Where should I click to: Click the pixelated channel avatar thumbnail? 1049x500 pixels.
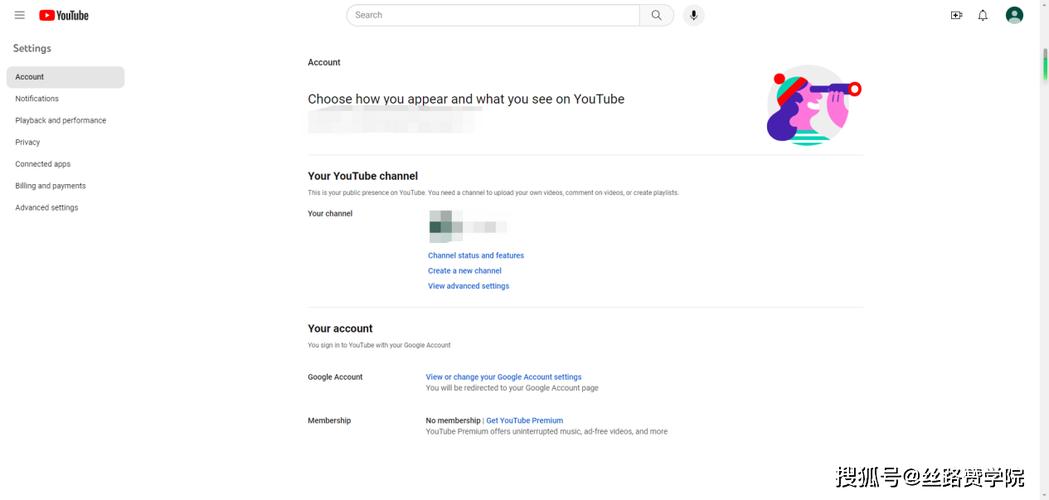[446, 227]
